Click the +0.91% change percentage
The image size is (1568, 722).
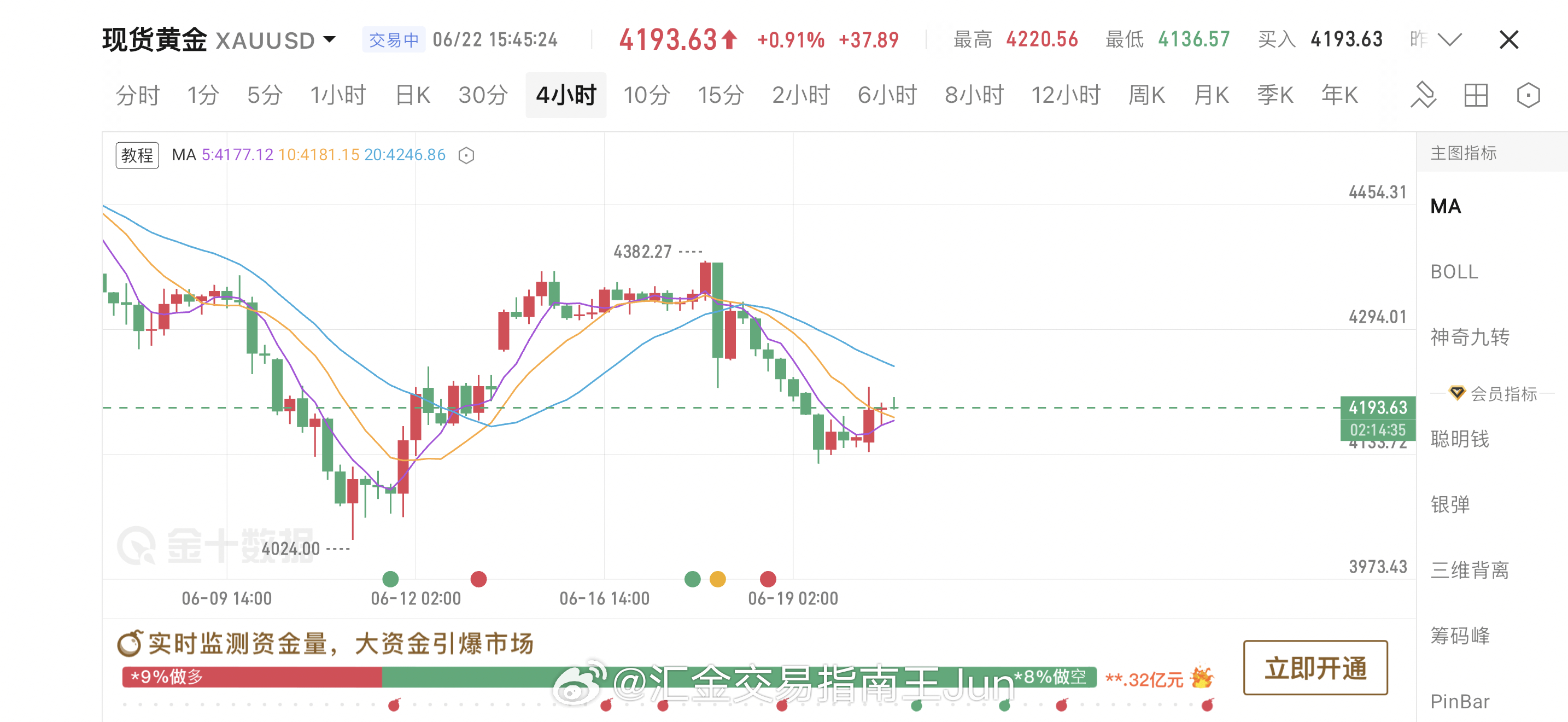click(x=790, y=39)
